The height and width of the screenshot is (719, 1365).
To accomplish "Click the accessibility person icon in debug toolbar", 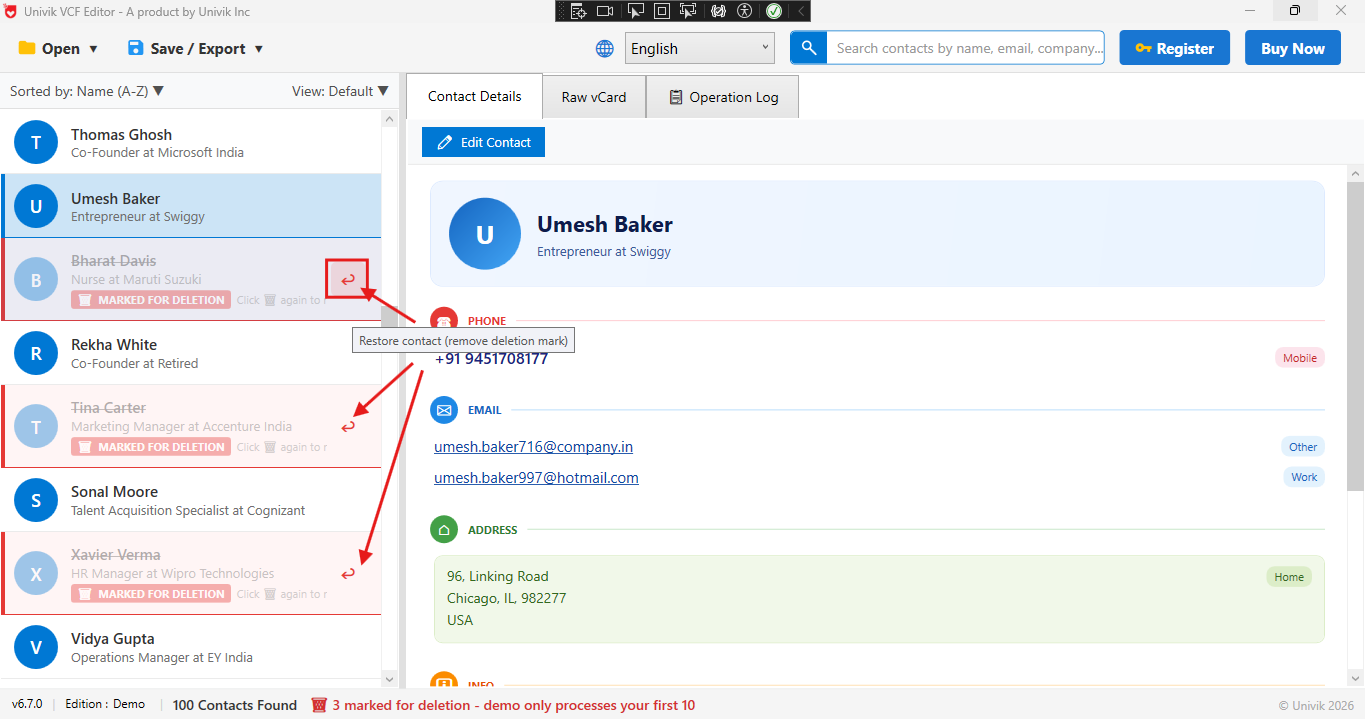I will [744, 11].
